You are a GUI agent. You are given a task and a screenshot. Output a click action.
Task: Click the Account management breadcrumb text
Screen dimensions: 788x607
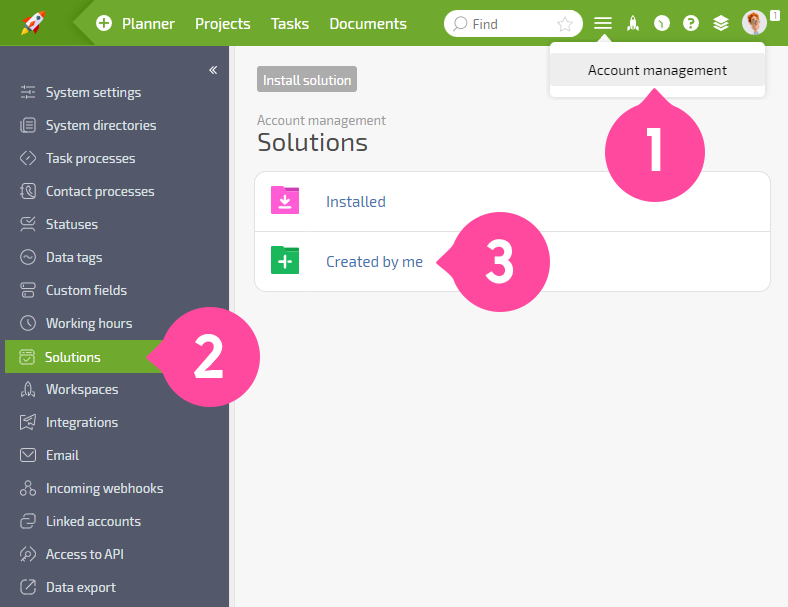pos(321,121)
